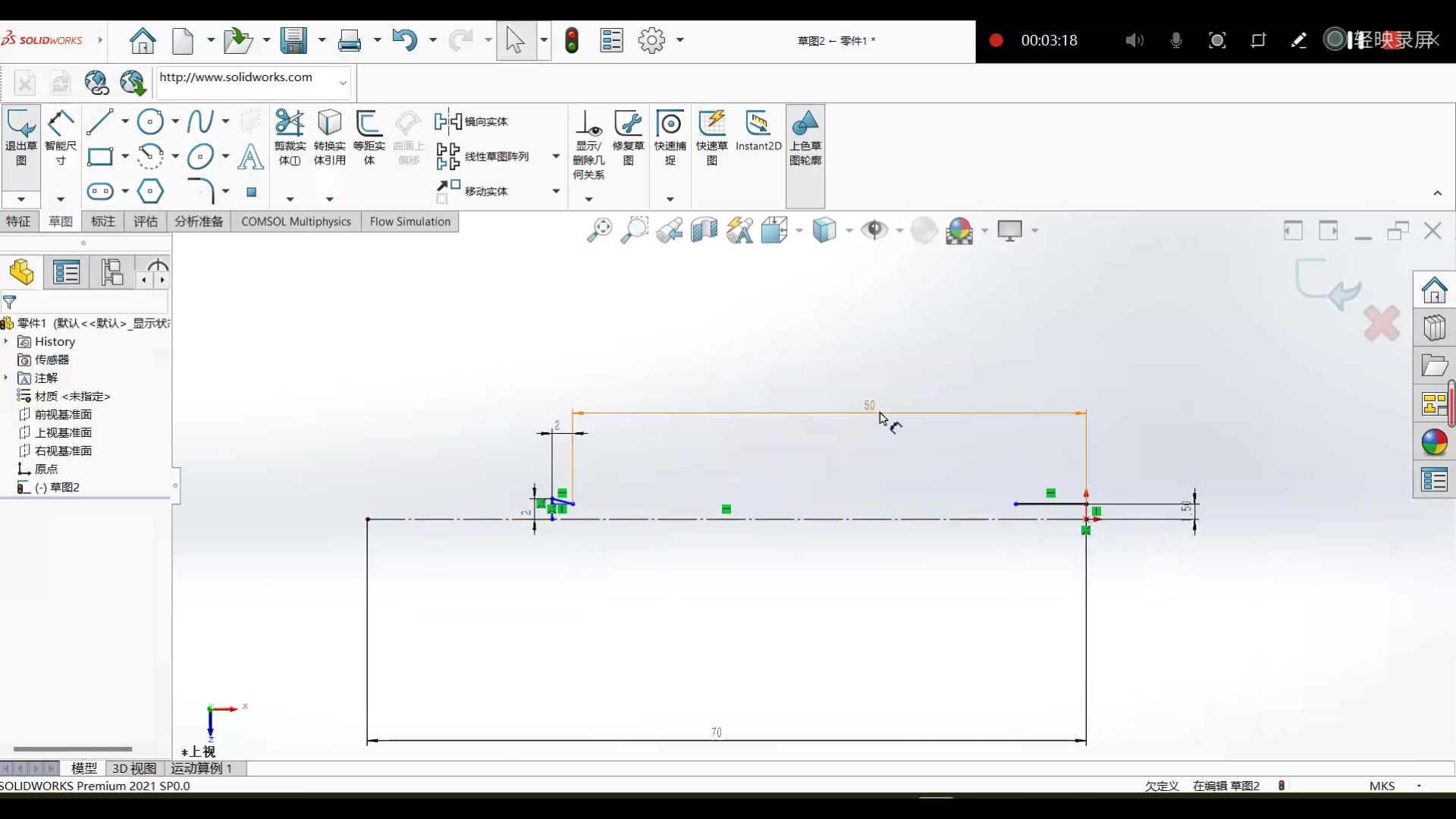1456x819 pixels.
Task: Click the Trim Entities (剪裁实体) tool
Action: tap(290, 136)
